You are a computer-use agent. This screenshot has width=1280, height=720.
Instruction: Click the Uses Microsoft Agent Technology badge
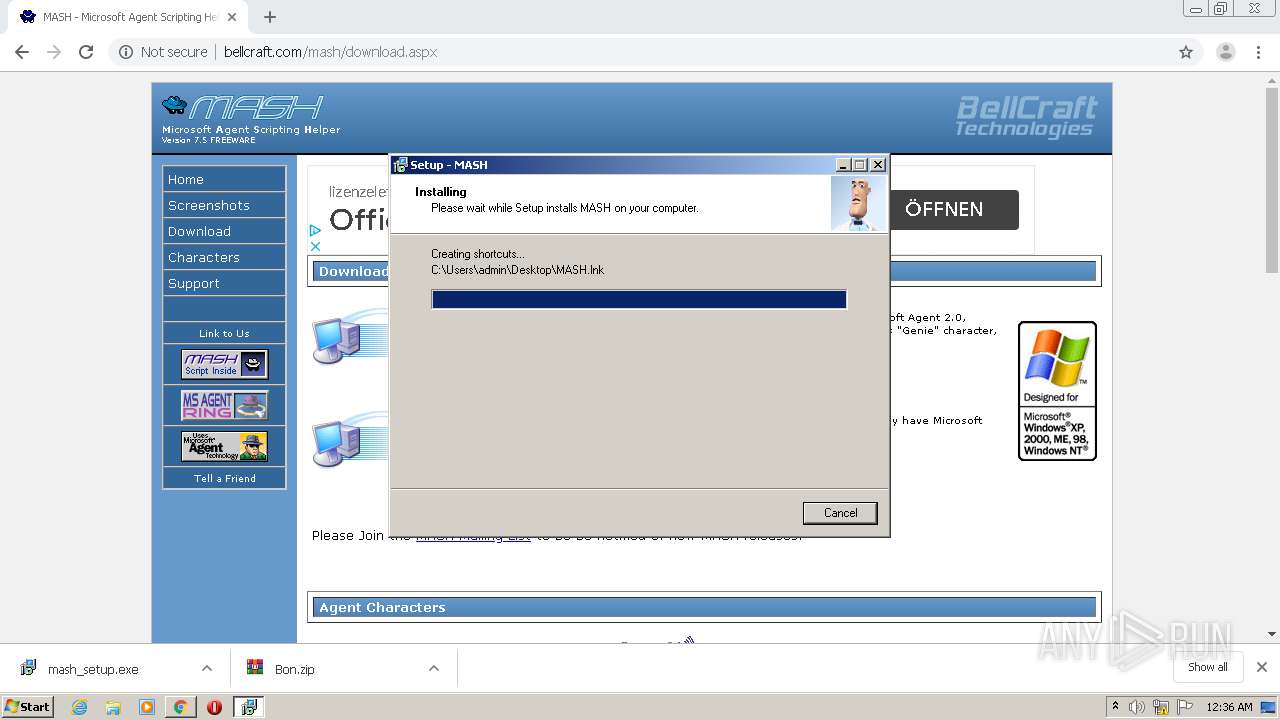pyautogui.click(x=224, y=446)
